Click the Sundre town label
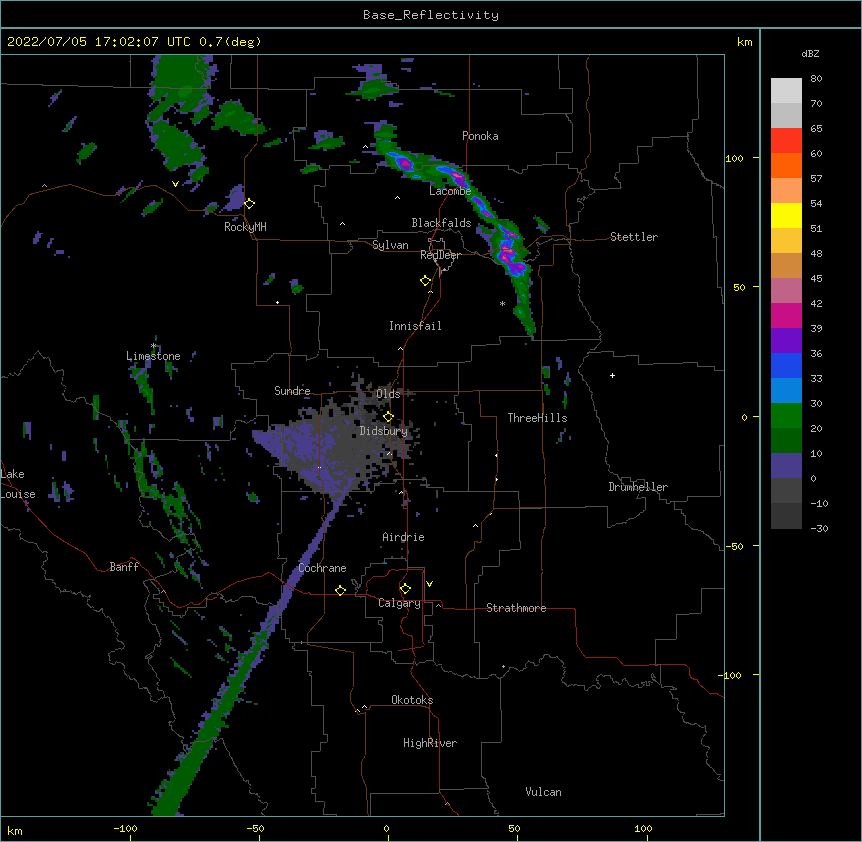Image resolution: width=862 pixels, height=842 pixels. click(292, 391)
